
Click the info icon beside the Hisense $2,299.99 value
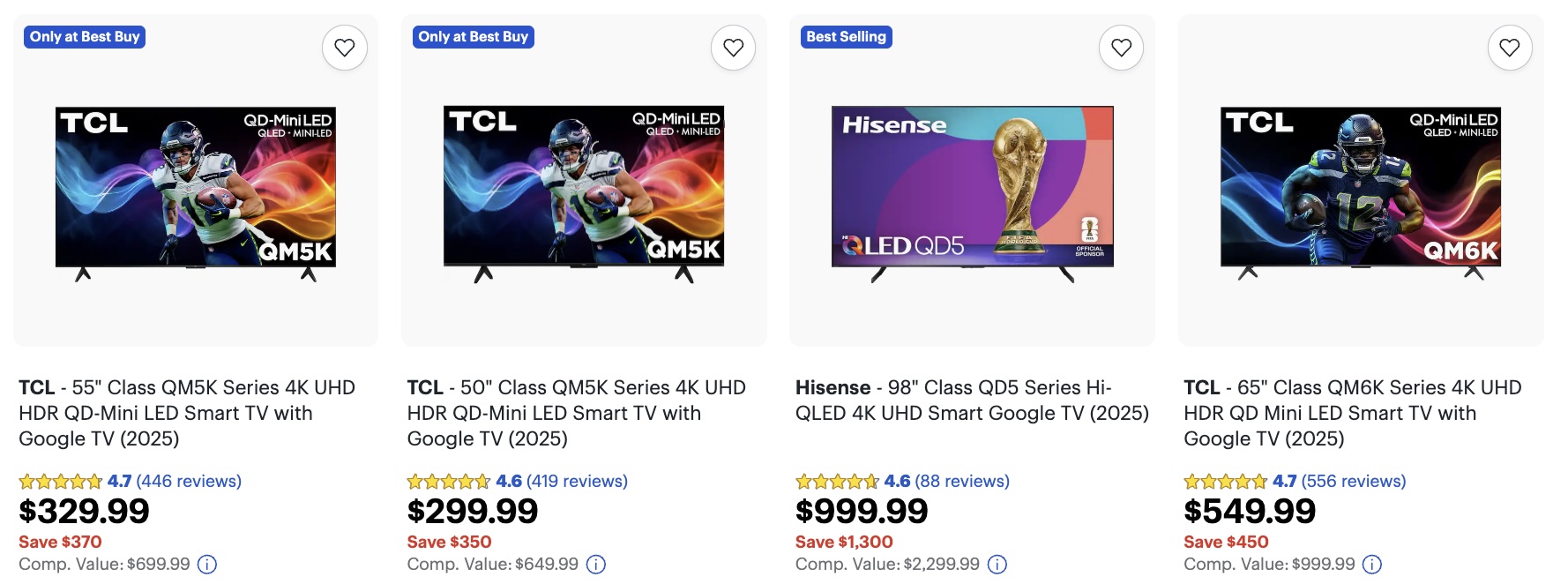coord(997,563)
